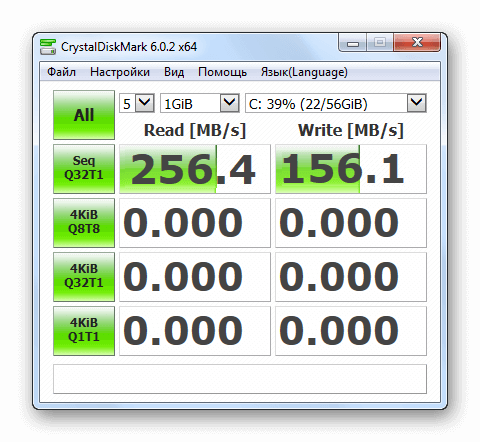This screenshot has height=442, width=480.
Task: Click the empty comment field at the bottom
Action: coord(240,379)
